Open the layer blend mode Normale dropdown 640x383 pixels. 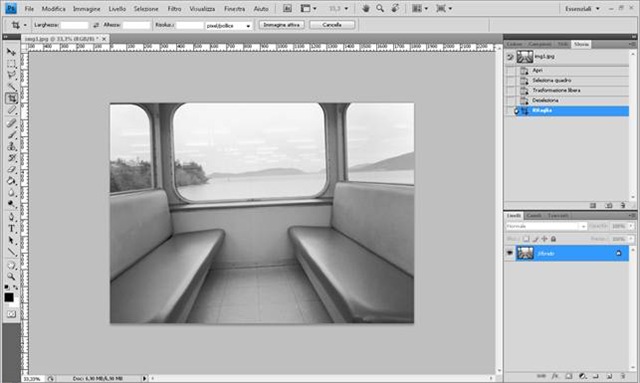pos(546,226)
